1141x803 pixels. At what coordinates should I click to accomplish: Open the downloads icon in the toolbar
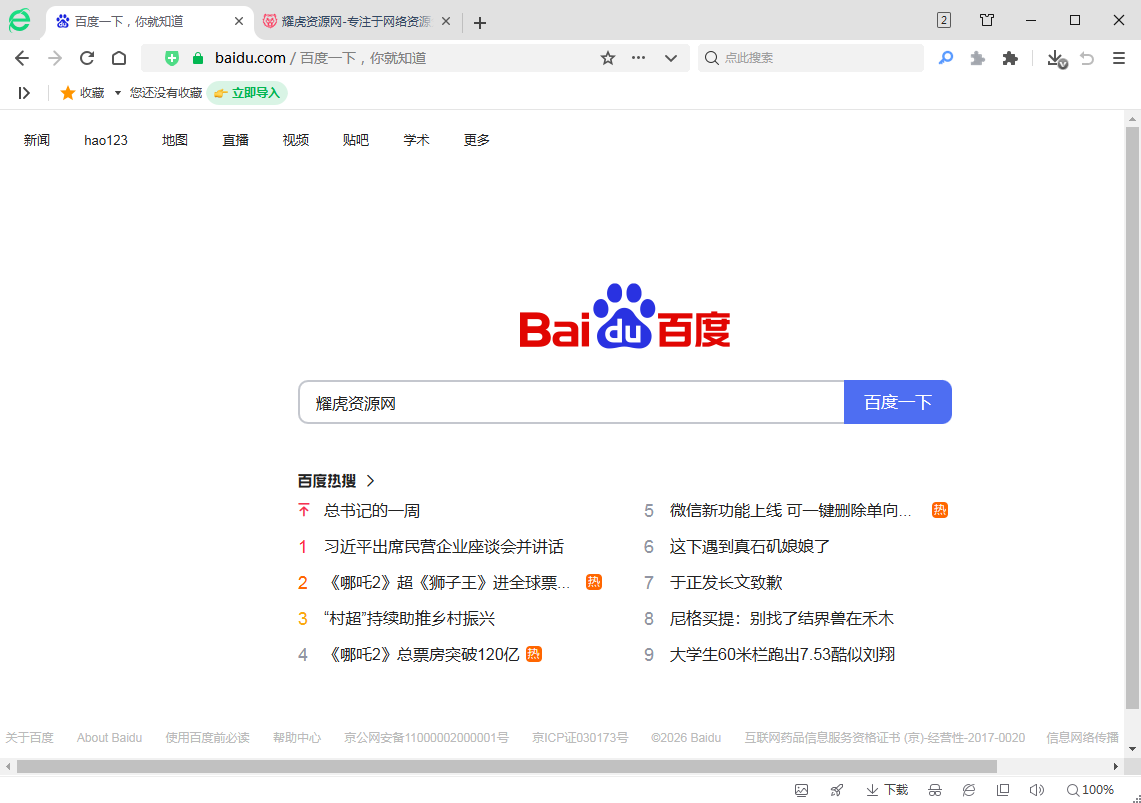point(1055,58)
